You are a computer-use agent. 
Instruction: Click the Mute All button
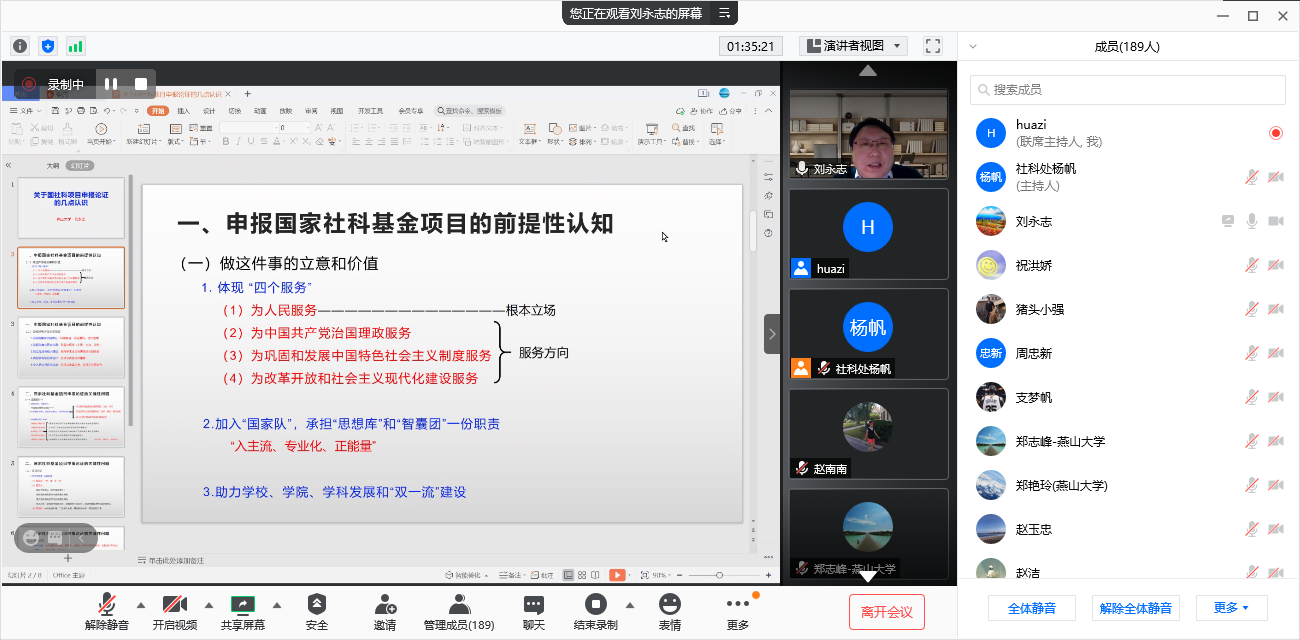pyautogui.click(x=1031, y=608)
